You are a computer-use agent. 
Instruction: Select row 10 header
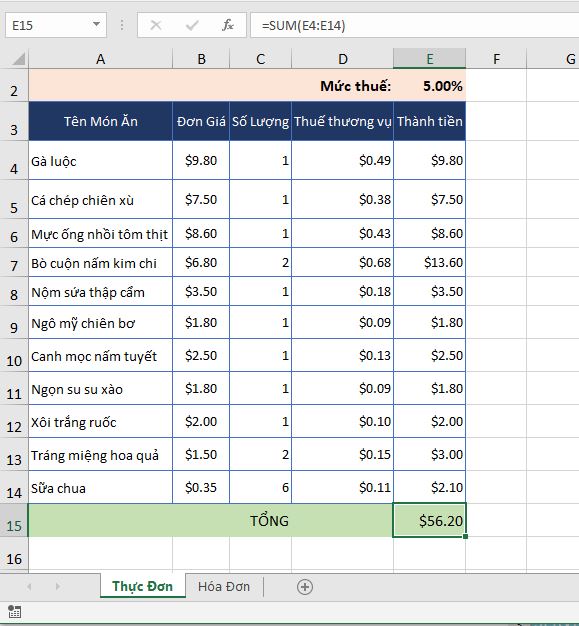[x=14, y=355]
